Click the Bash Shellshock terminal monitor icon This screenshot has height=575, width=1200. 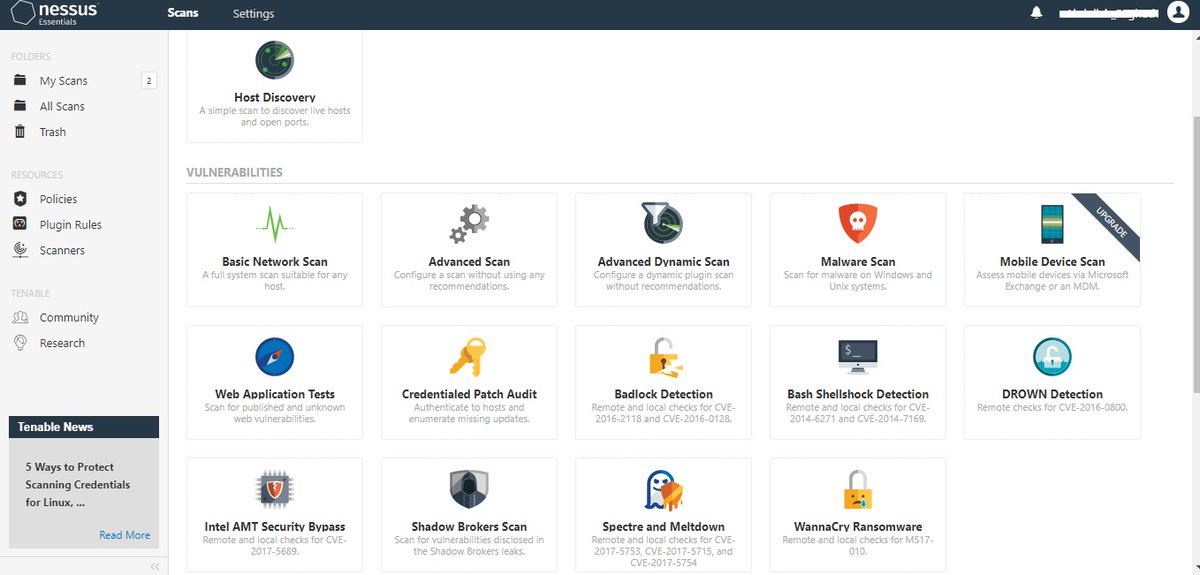[x=857, y=356]
